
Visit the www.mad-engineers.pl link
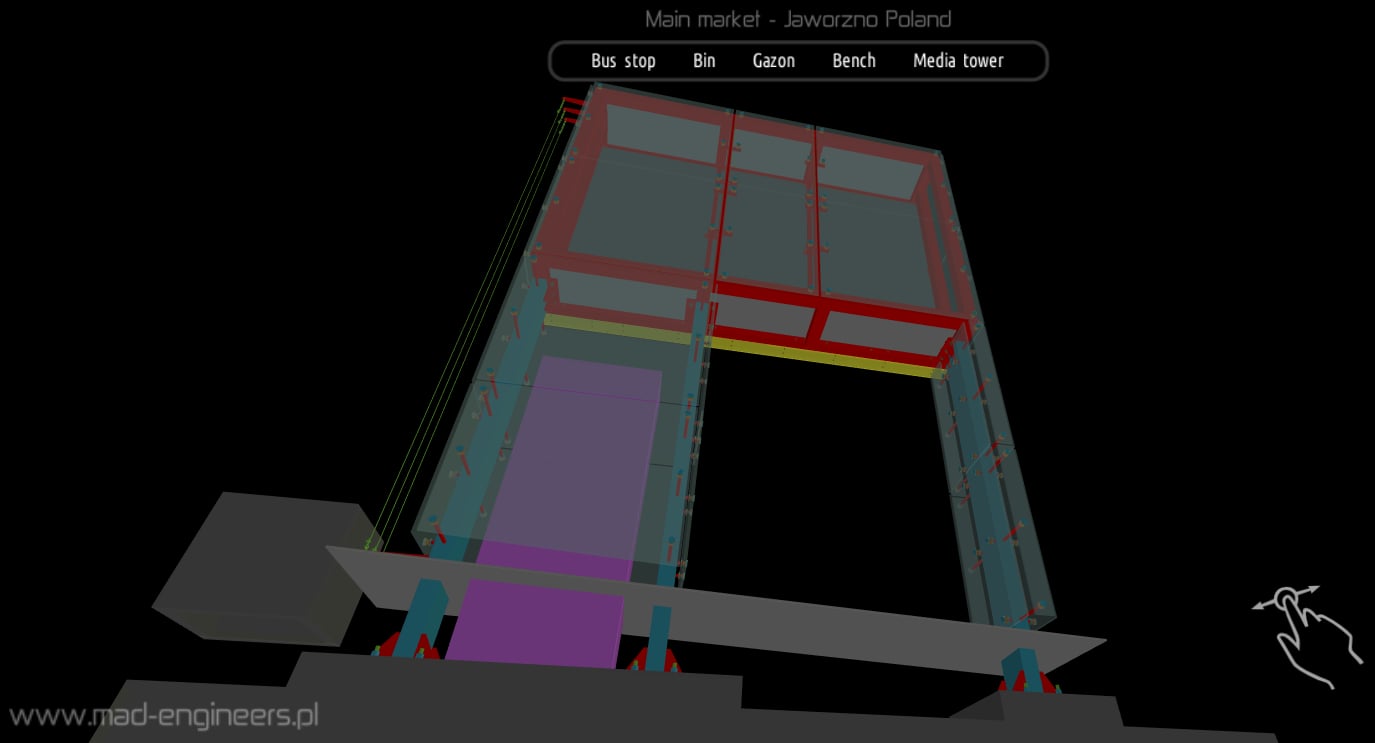click(x=163, y=716)
